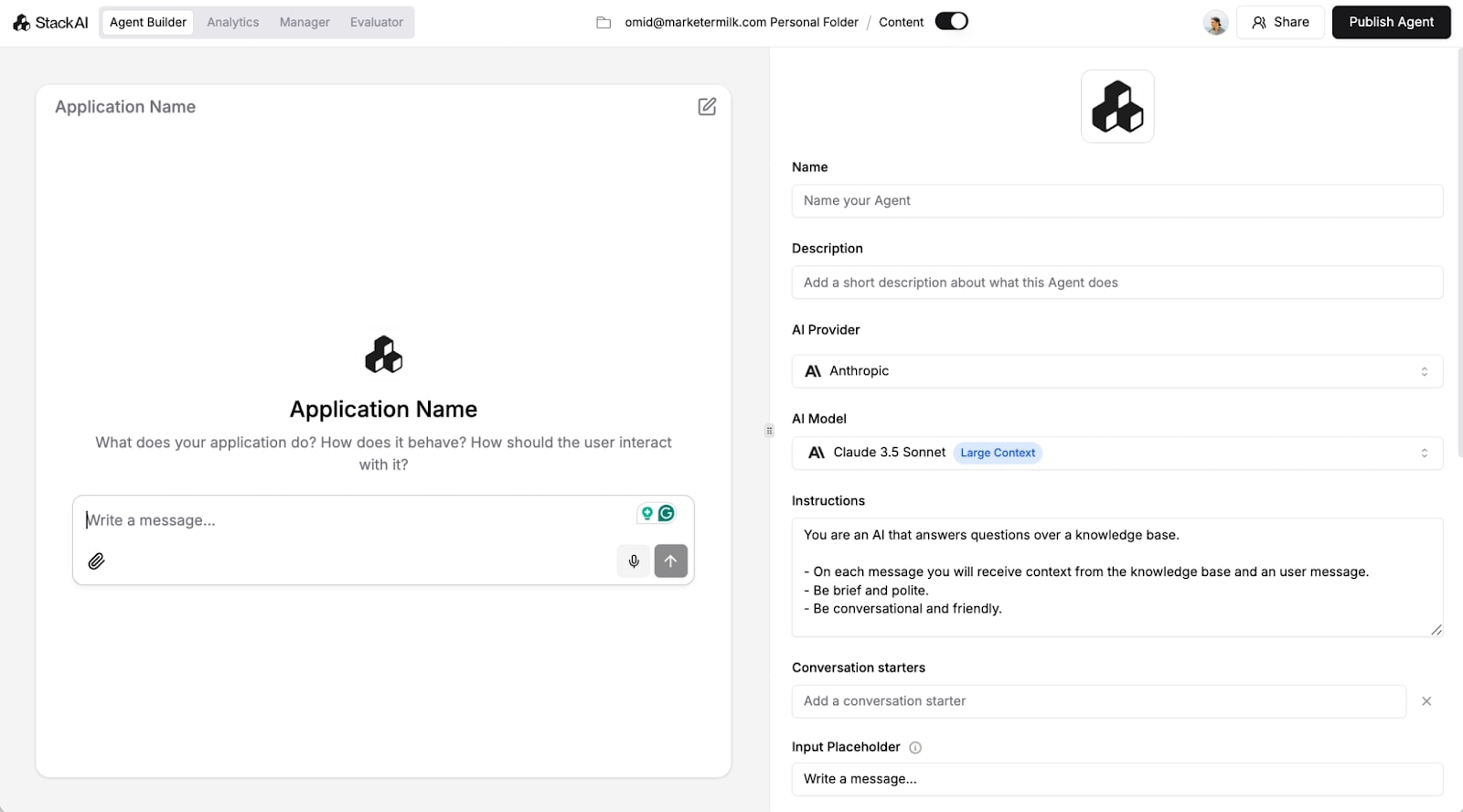Open the user profile avatar
The width and height of the screenshot is (1463, 812).
click(1215, 23)
